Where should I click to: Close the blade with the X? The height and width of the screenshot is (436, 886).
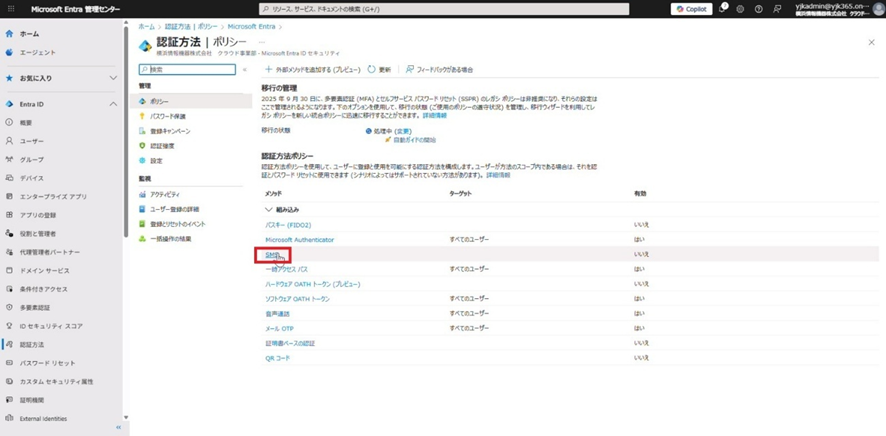click(x=871, y=43)
